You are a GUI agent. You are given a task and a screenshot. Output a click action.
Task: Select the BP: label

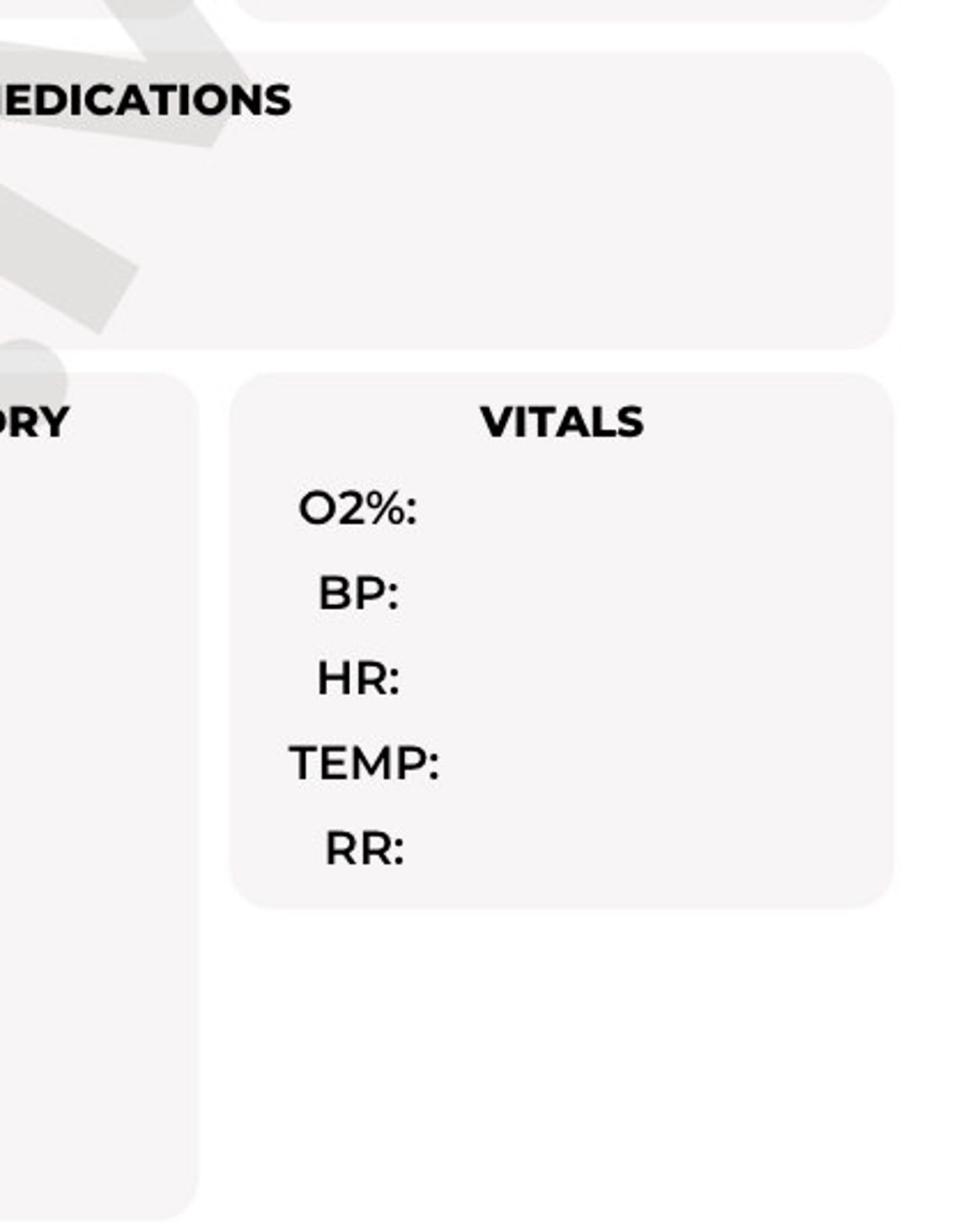point(358,593)
